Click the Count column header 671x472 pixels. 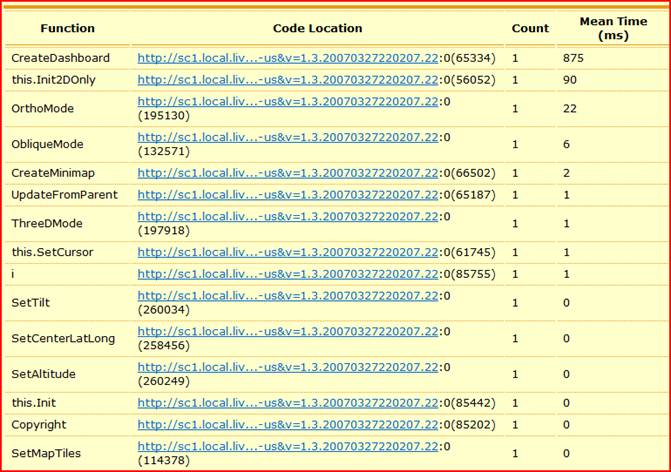[530, 28]
